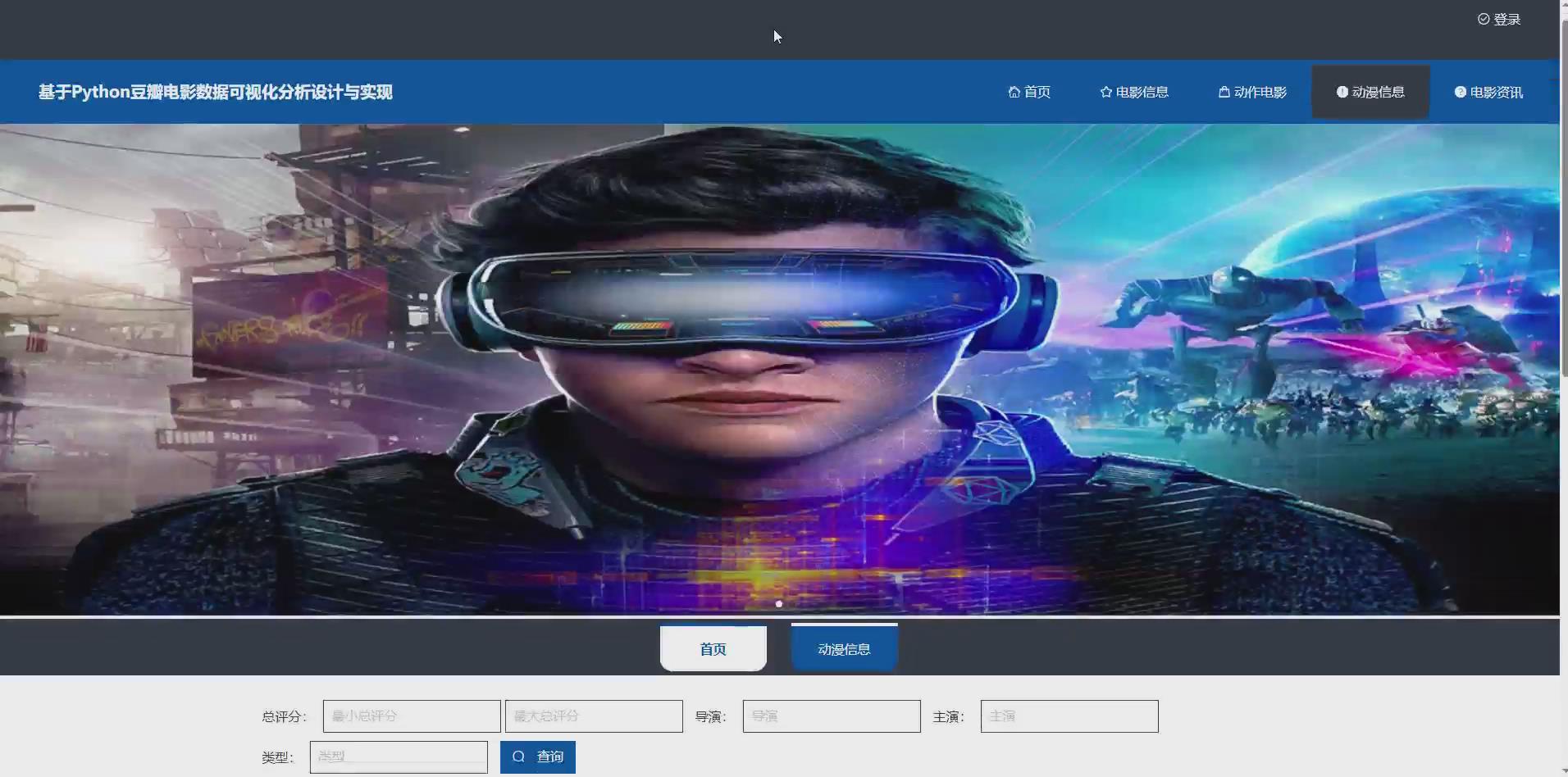Image resolution: width=1568 pixels, height=777 pixels.
Task: Activate the 动漫信息 tab toggle below the banner
Action: tap(844, 647)
